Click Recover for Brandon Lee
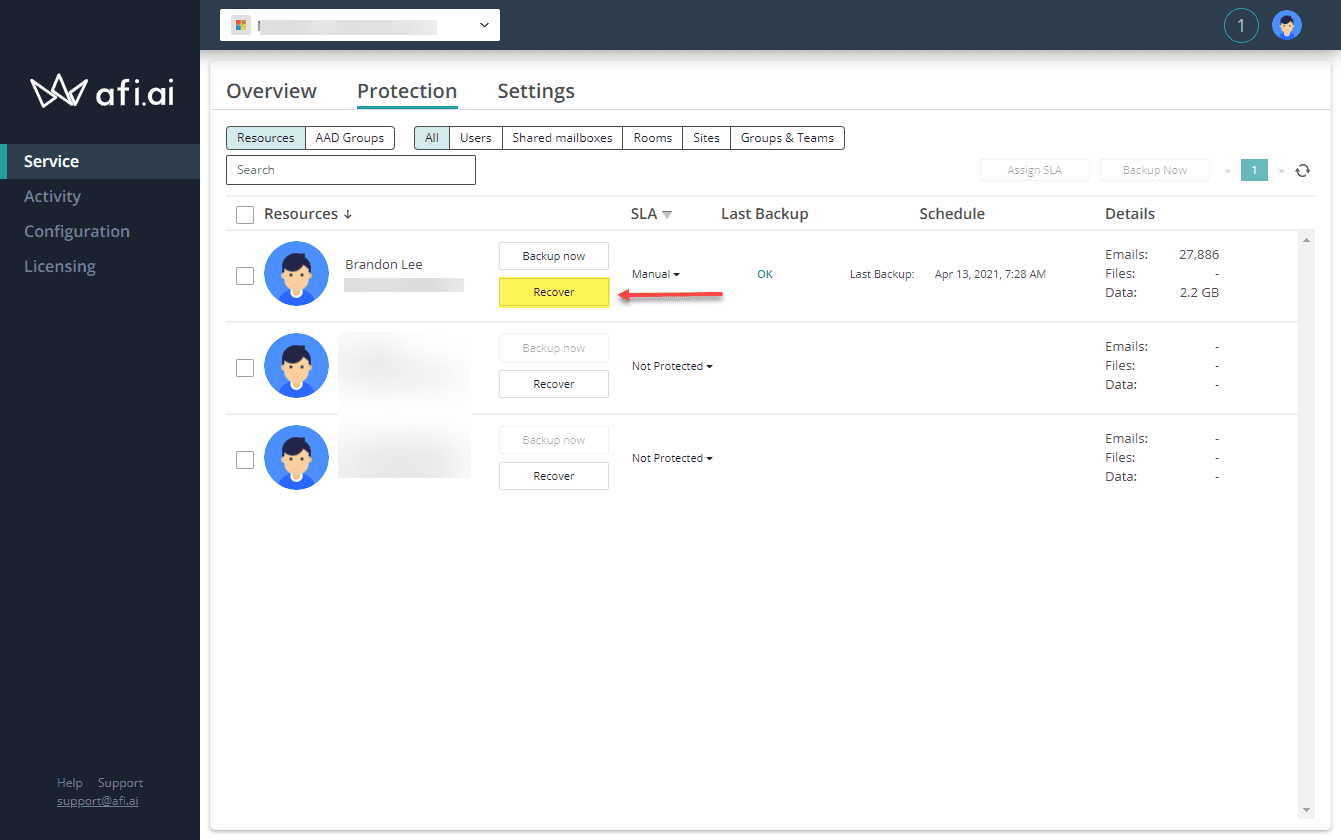This screenshot has width=1341, height=840. 553,292
